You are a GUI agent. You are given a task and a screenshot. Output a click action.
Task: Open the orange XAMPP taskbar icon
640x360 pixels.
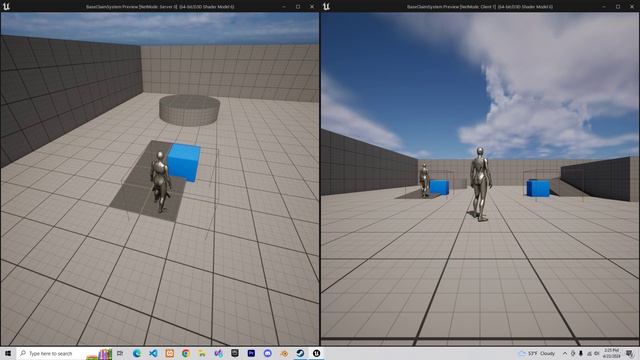169,353
